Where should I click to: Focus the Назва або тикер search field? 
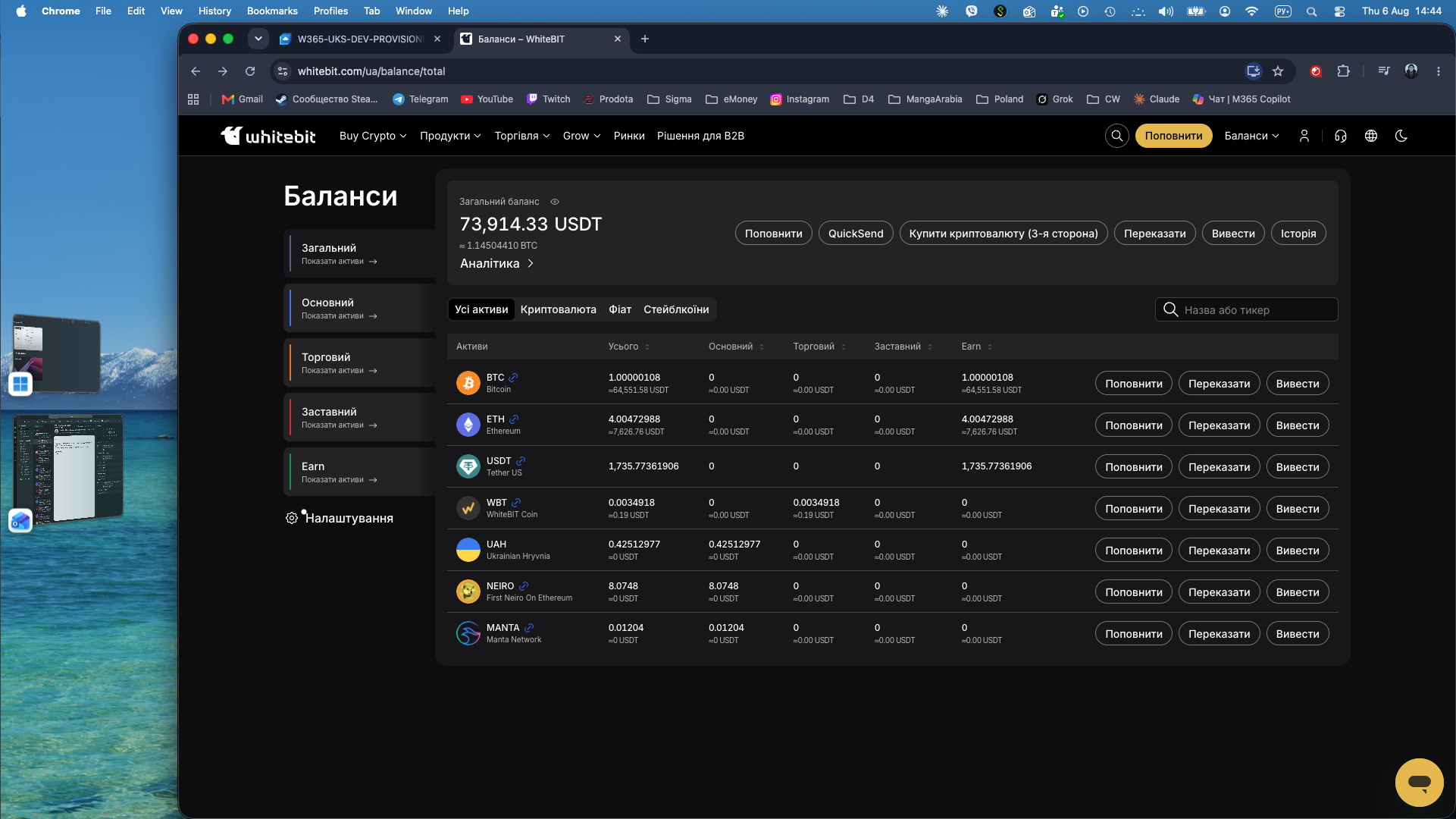[1246, 309]
